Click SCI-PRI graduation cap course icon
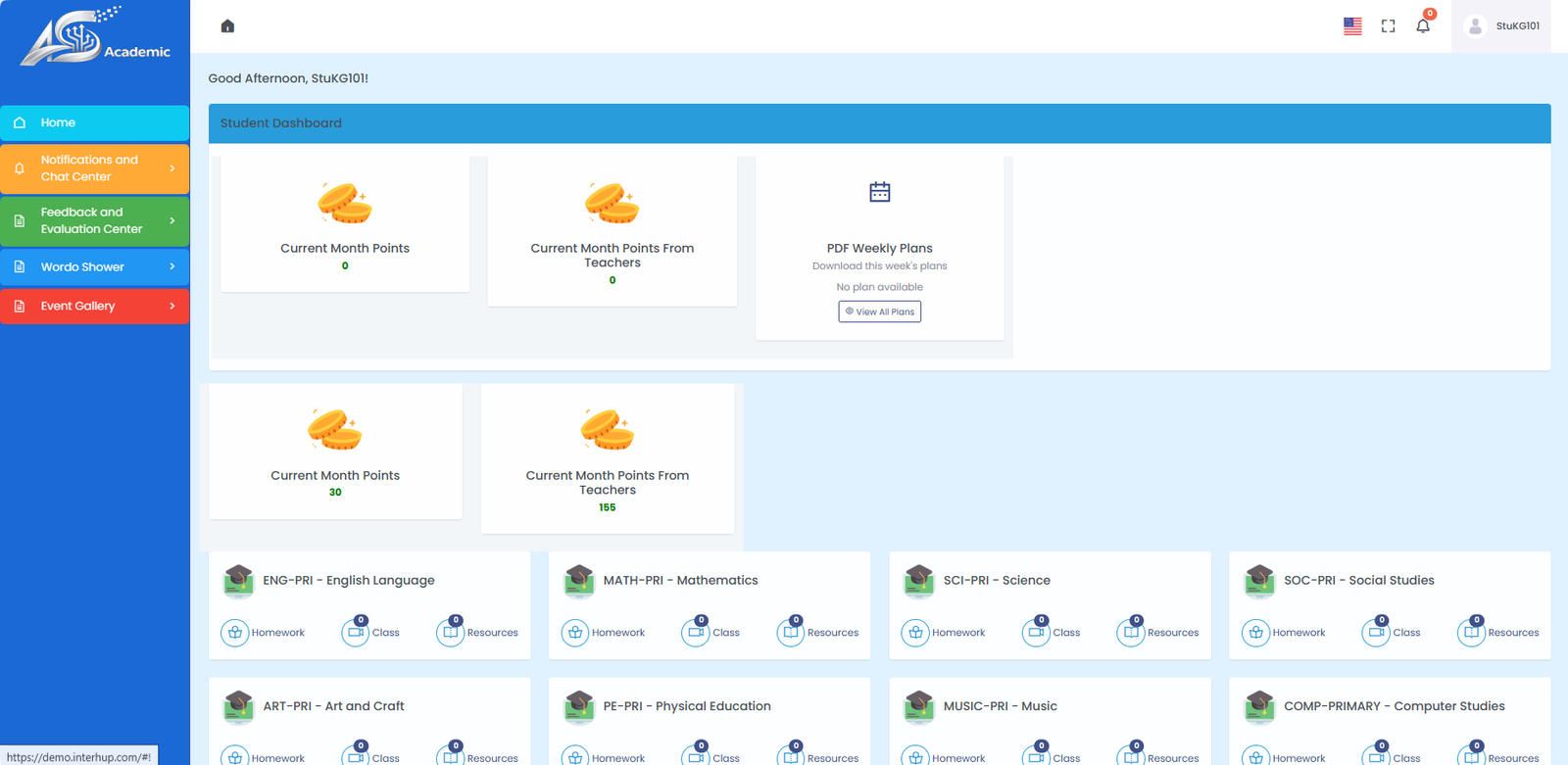Image resolution: width=1568 pixels, height=765 pixels. (919, 581)
